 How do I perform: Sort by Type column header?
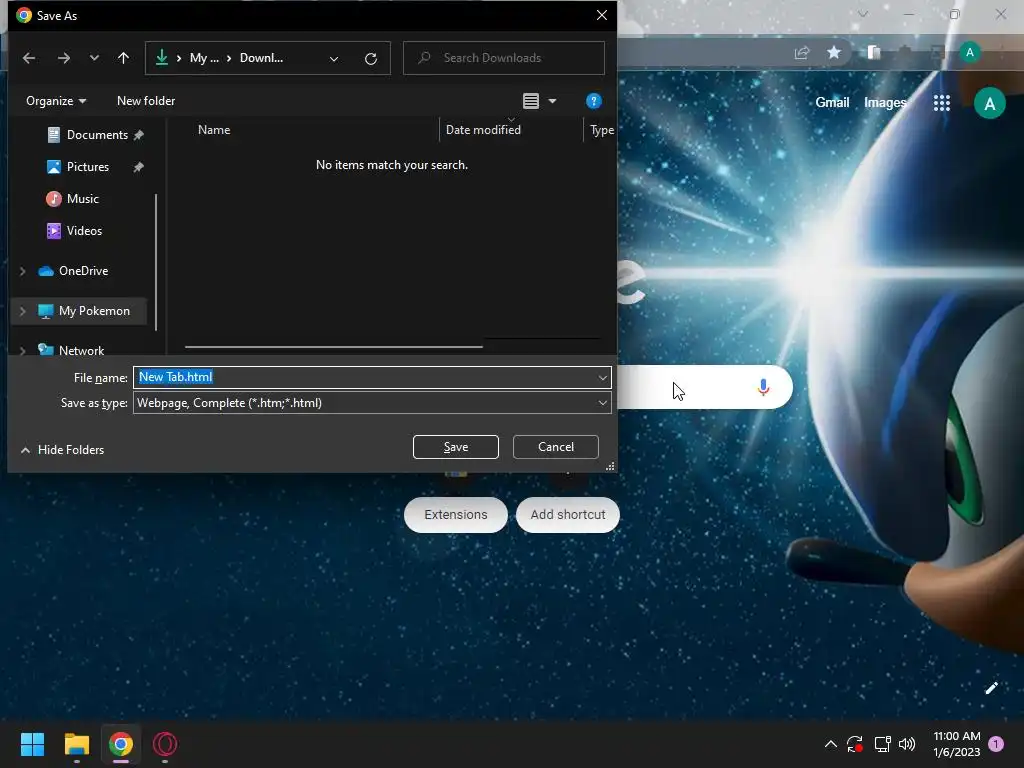[x=601, y=130]
